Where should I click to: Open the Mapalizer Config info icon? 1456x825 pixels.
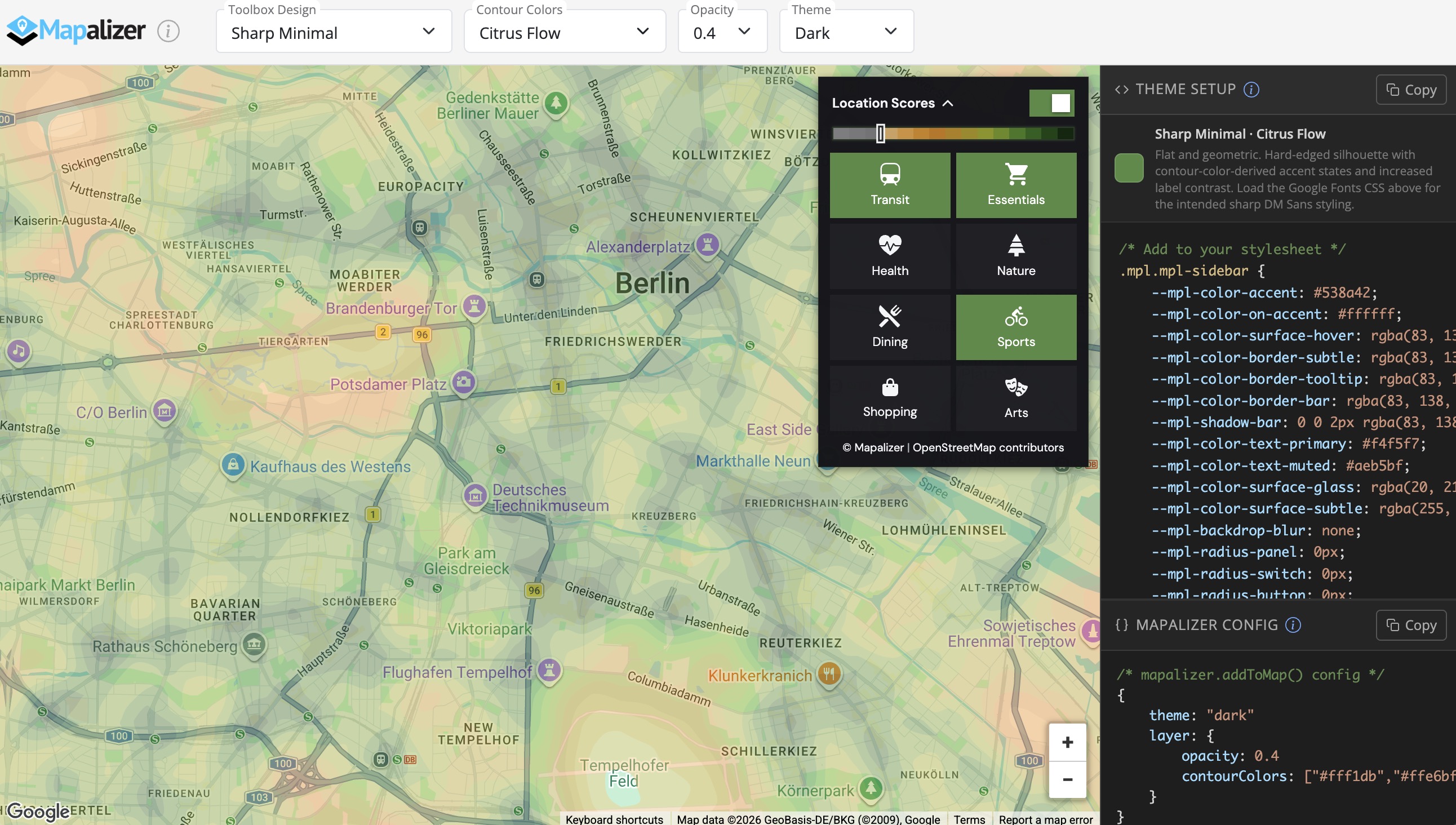[1293, 625]
